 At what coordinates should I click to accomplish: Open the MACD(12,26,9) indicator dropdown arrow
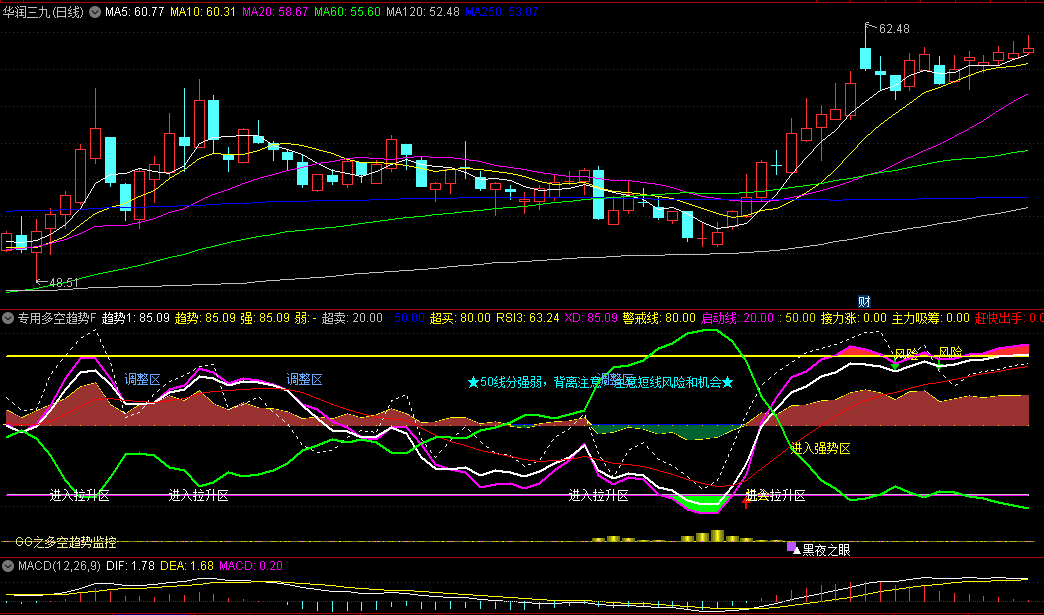coord(9,567)
